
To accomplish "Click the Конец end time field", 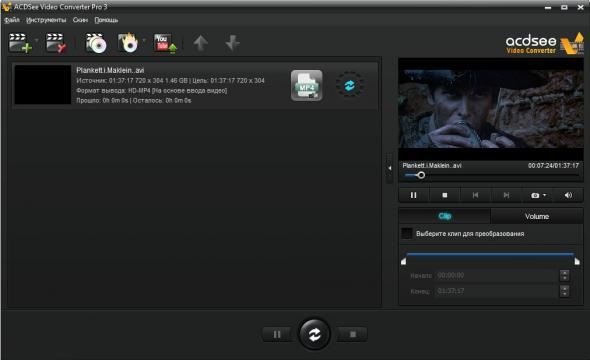I will click(497, 291).
